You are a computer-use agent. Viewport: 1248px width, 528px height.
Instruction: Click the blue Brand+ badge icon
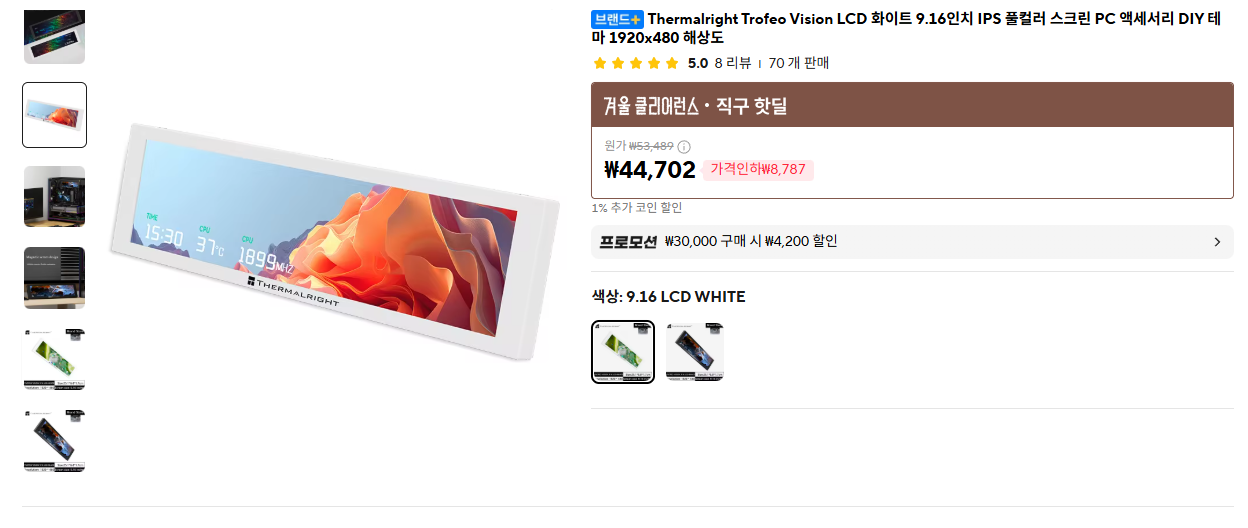point(617,19)
